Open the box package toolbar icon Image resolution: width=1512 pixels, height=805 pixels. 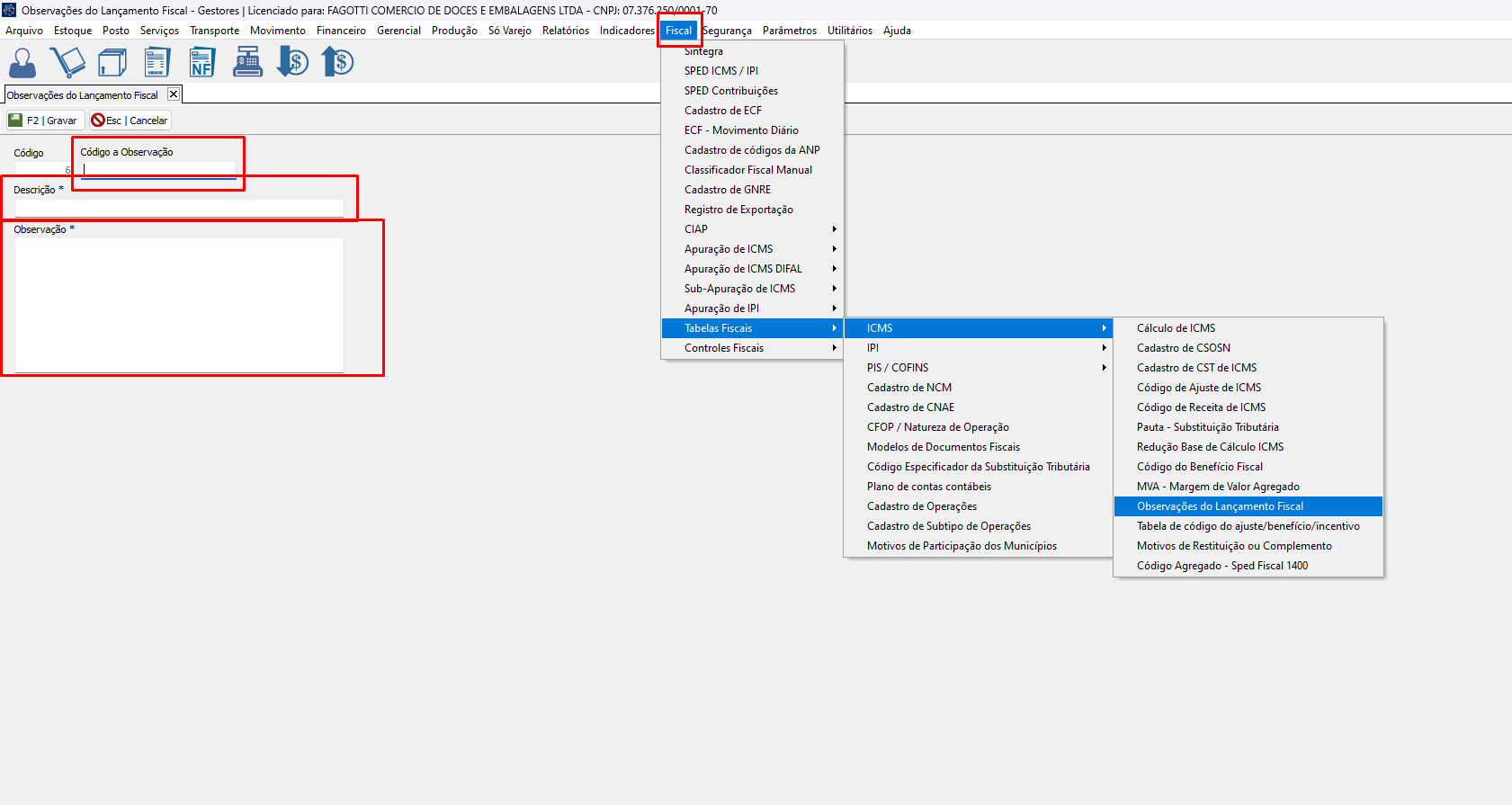coord(112,63)
